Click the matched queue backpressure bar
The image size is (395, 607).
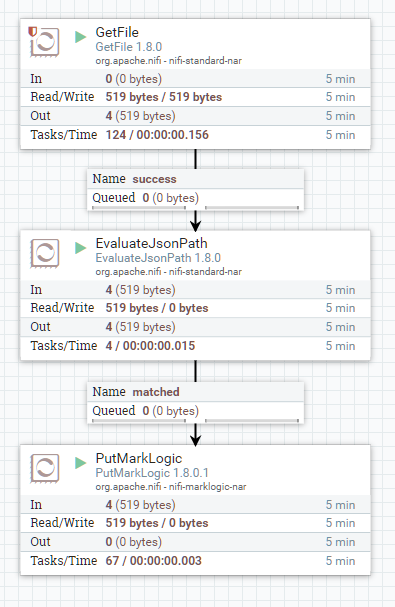(196, 420)
